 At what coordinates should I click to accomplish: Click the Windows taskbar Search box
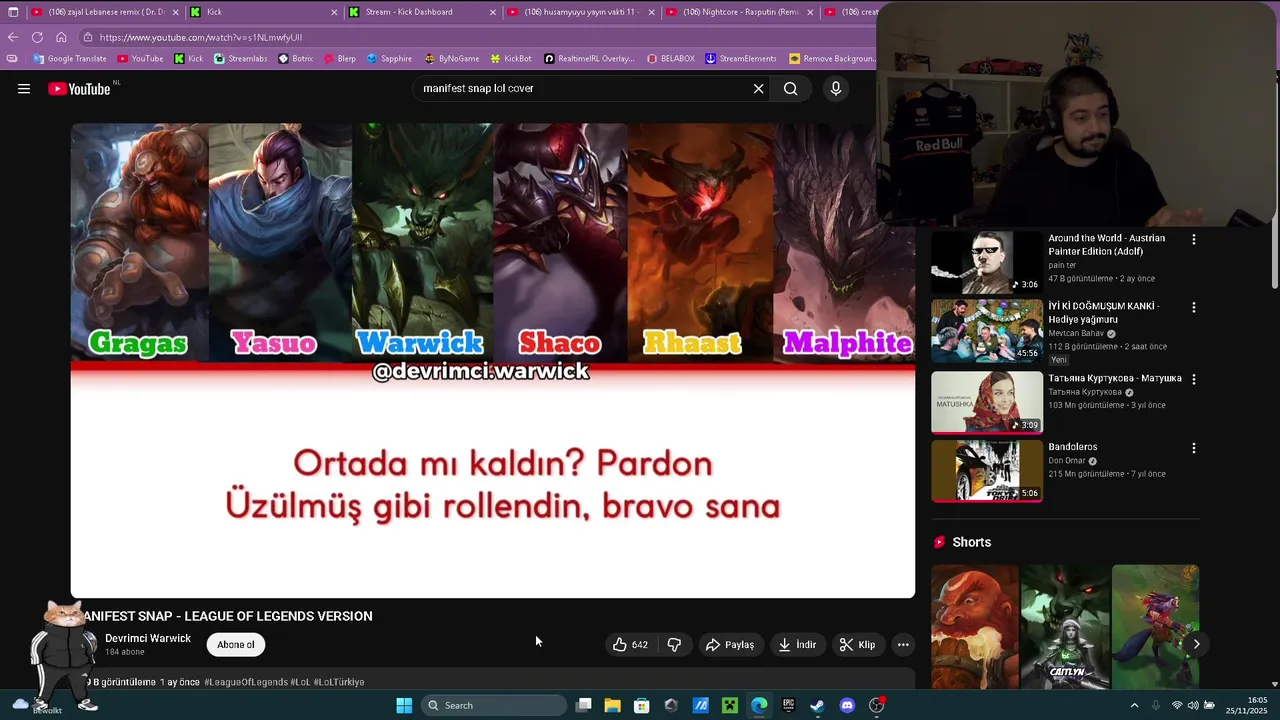(x=494, y=705)
